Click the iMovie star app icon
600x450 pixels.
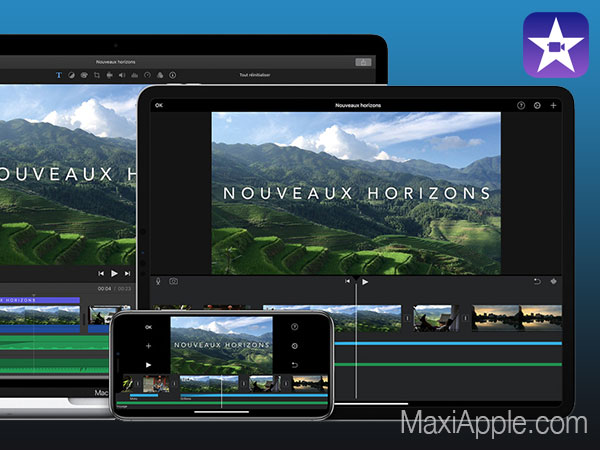click(556, 45)
